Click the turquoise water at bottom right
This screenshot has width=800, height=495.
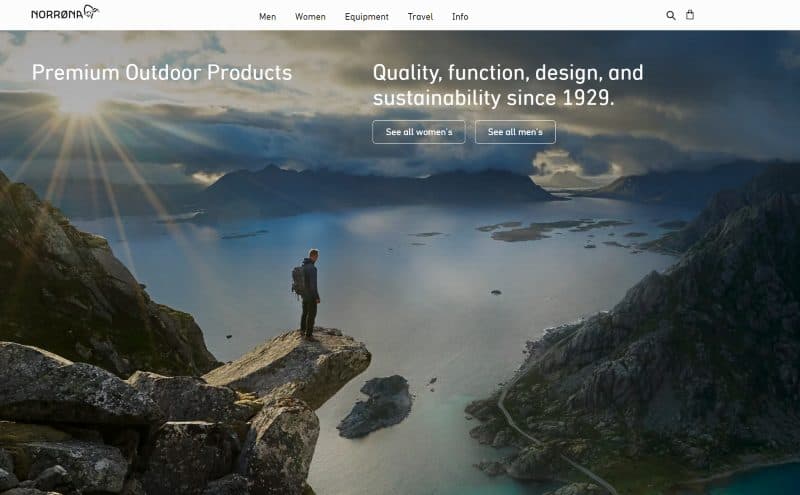click(x=756, y=481)
